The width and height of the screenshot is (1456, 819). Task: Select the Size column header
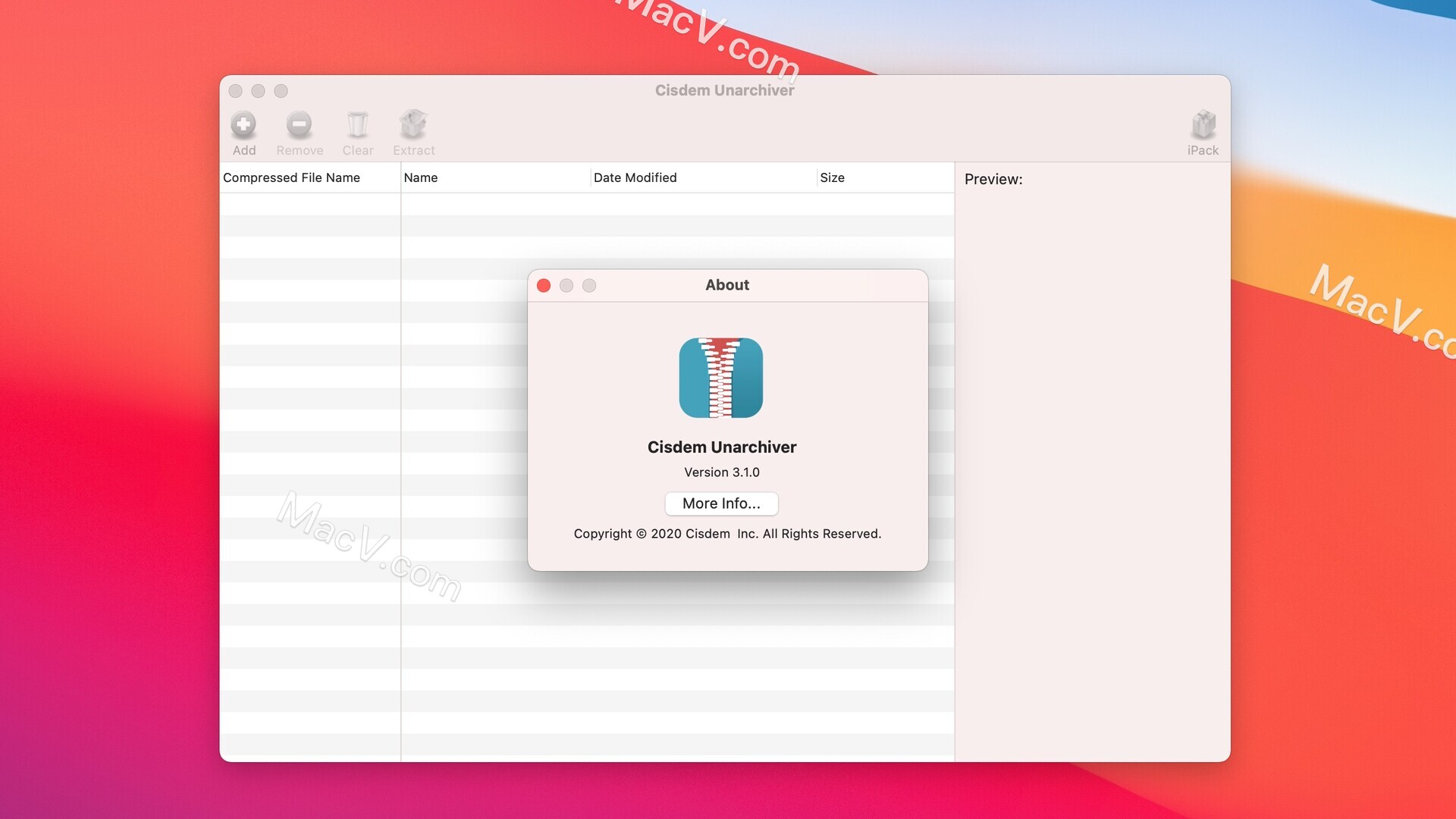coord(832,177)
